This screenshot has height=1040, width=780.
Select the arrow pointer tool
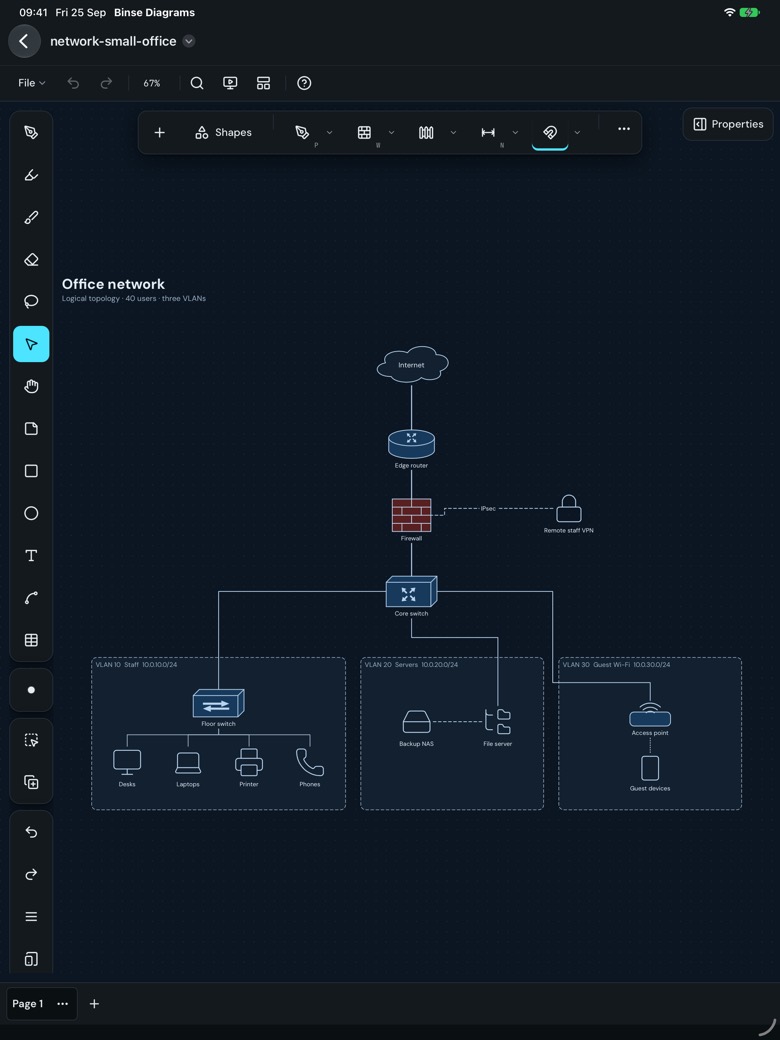pos(31,344)
